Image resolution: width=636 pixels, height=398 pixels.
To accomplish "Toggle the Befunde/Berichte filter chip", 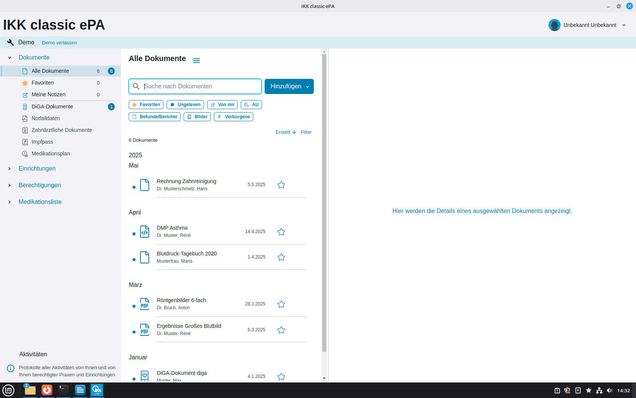I will [x=155, y=116].
